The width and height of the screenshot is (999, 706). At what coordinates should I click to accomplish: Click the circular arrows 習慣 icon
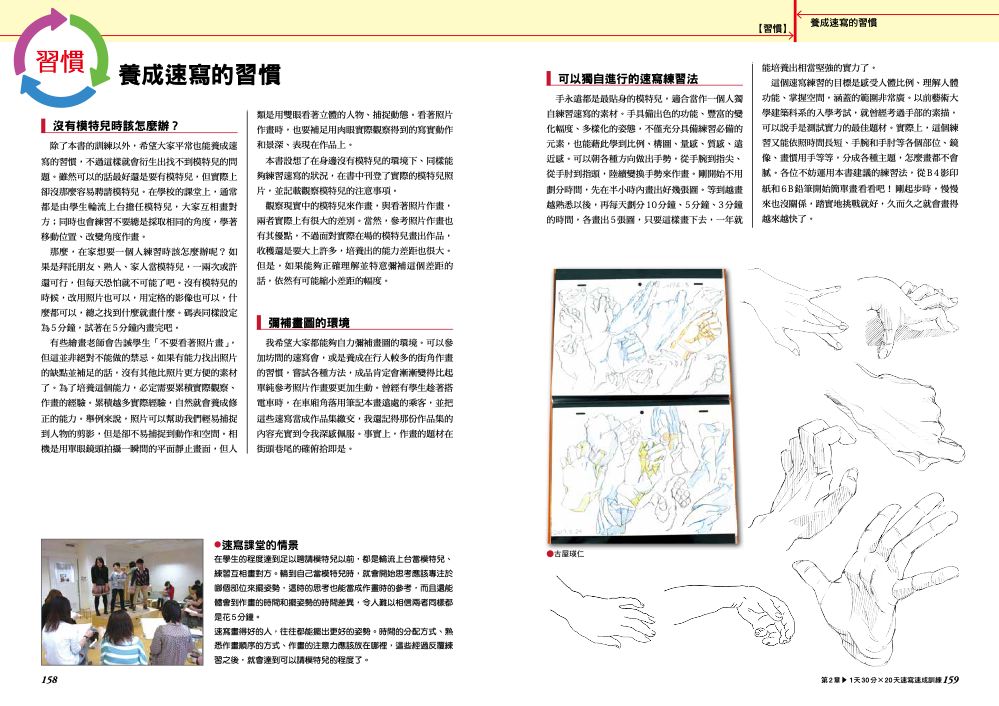(x=61, y=61)
